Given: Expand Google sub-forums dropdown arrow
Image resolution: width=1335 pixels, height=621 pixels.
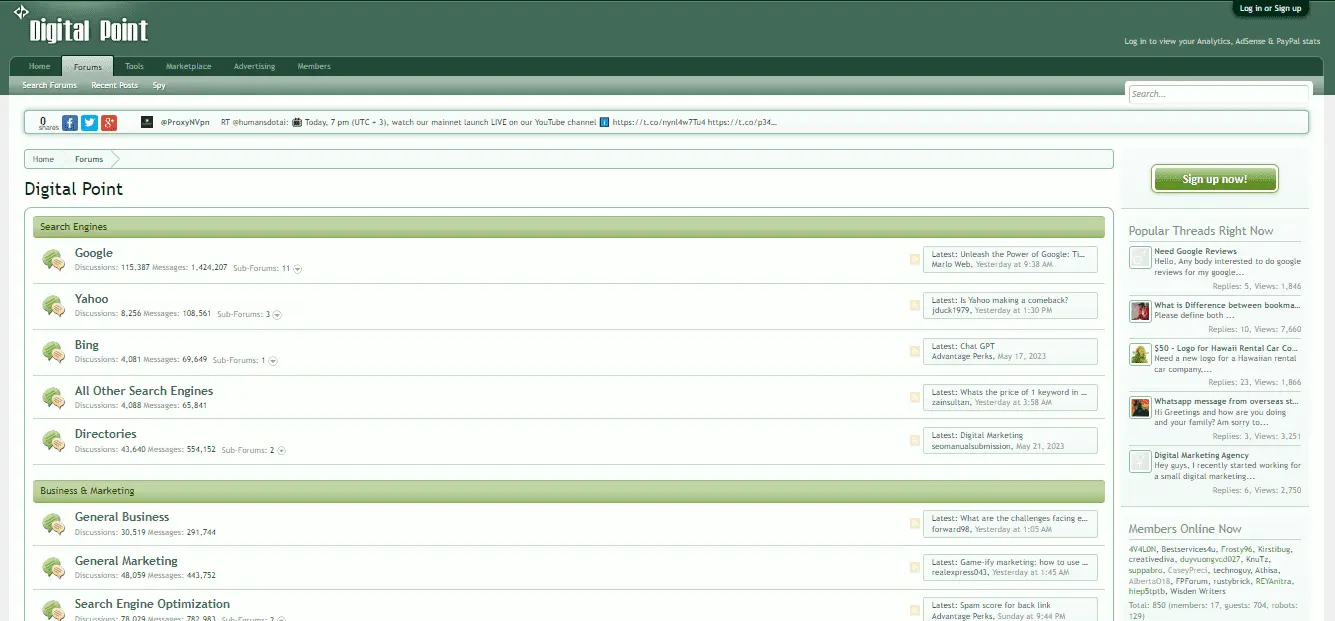Looking at the screenshot, I should (298, 269).
